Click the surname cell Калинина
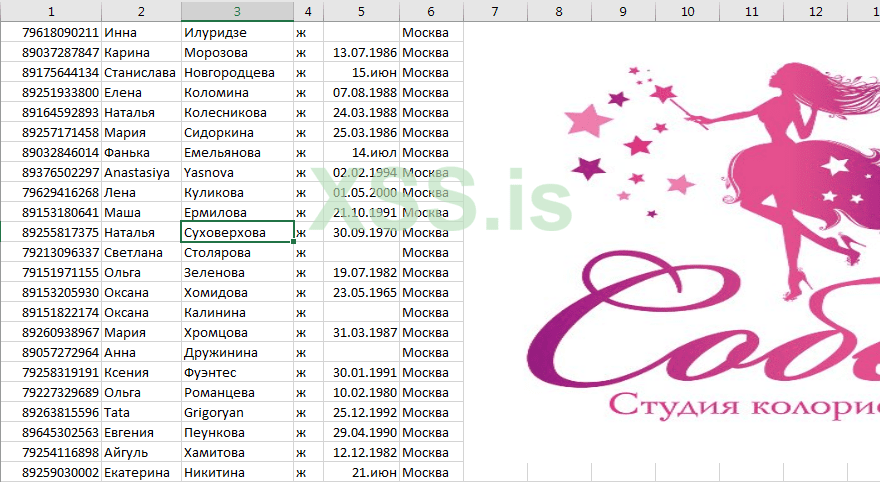This screenshot has width=880, height=482. coord(237,313)
